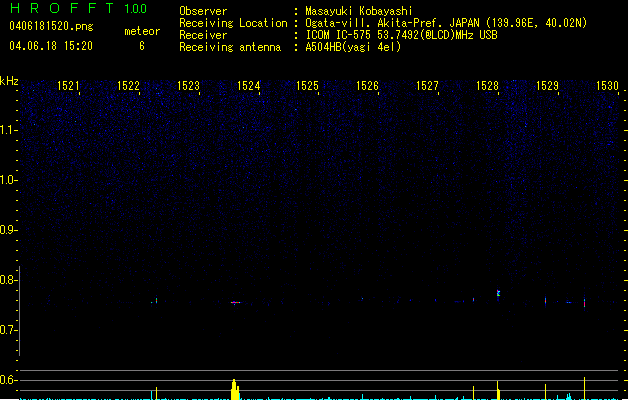Click the Receiving Location label
This screenshot has height=400, width=629.
point(233,23)
